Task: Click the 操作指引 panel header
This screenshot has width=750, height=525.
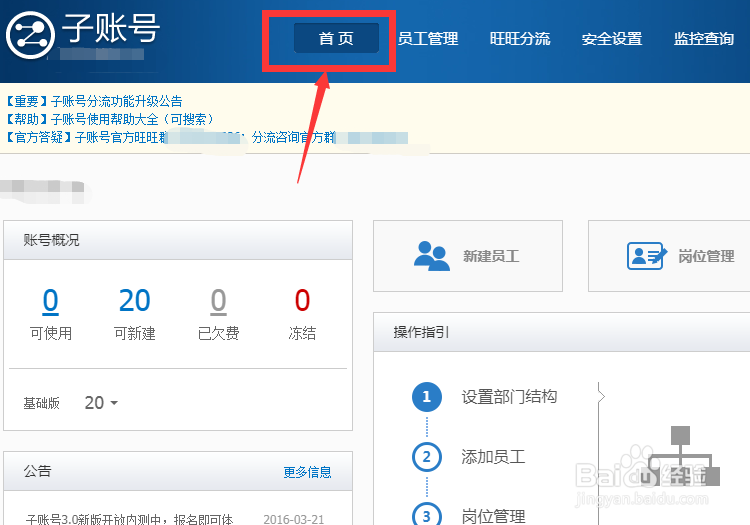Action: tap(562, 332)
